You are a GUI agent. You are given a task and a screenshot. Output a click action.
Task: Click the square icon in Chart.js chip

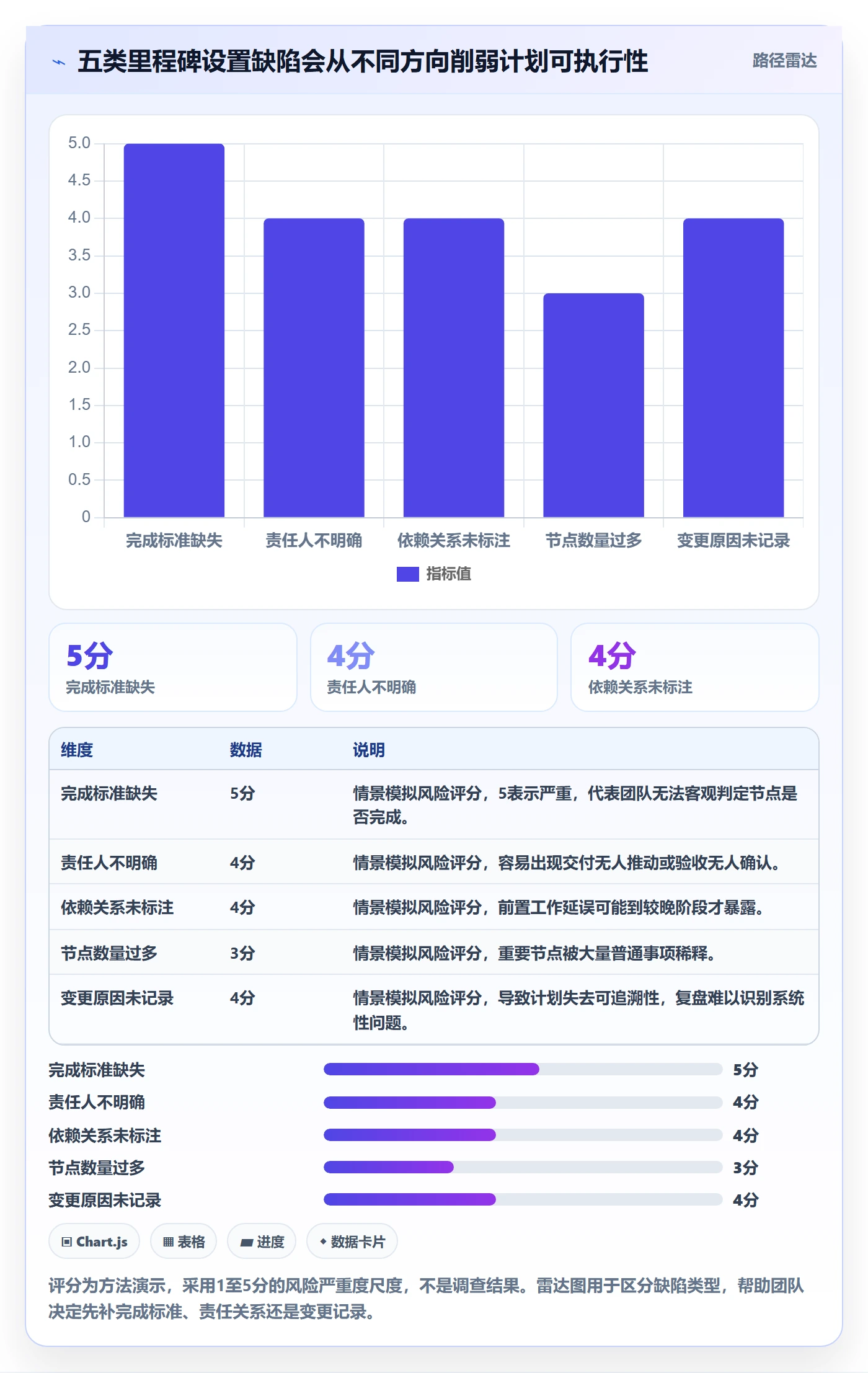point(67,1242)
